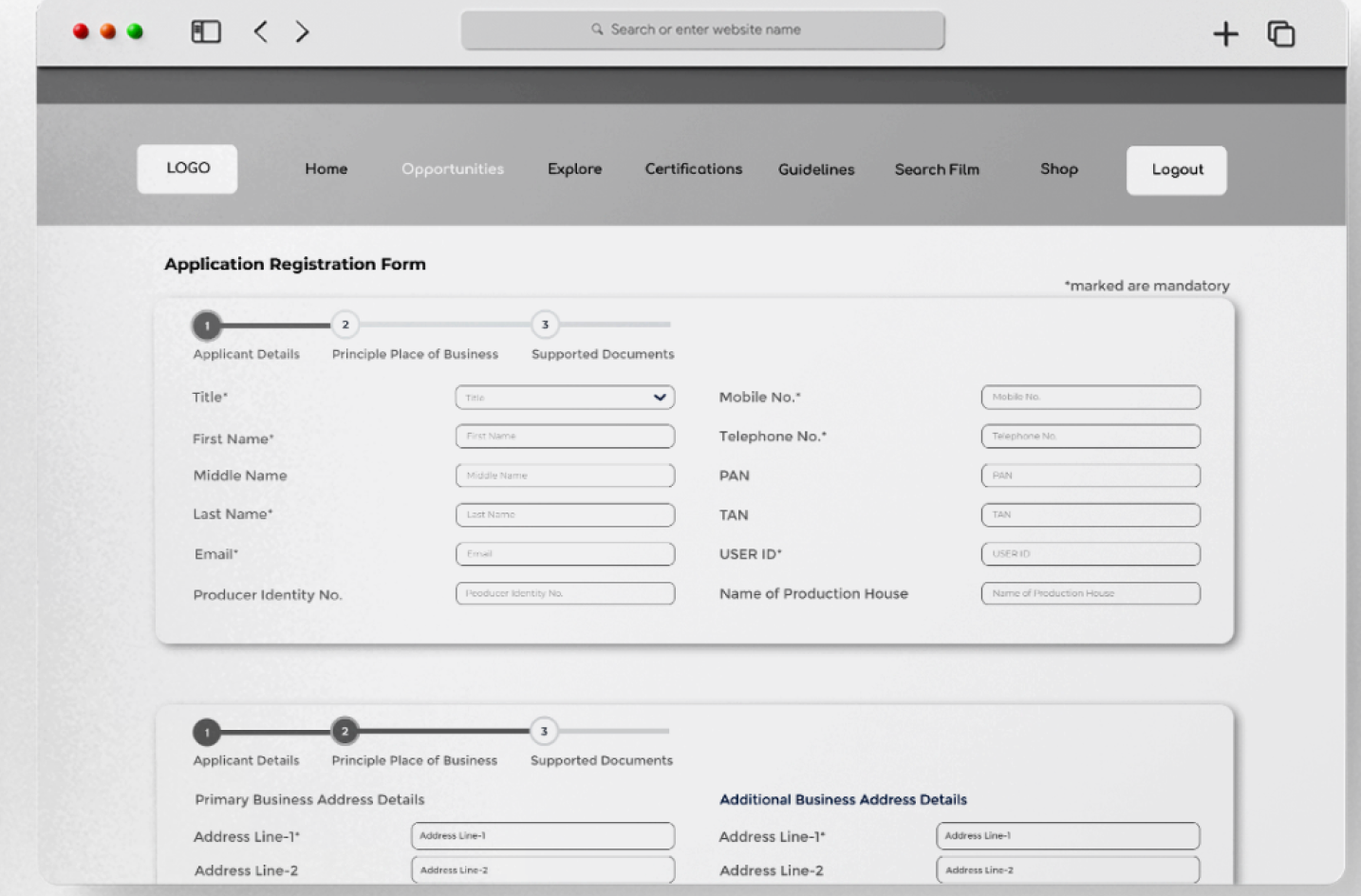Viewport: 1361px width, 896px height.
Task: Open the Explore menu item
Action: coord(574,169)
